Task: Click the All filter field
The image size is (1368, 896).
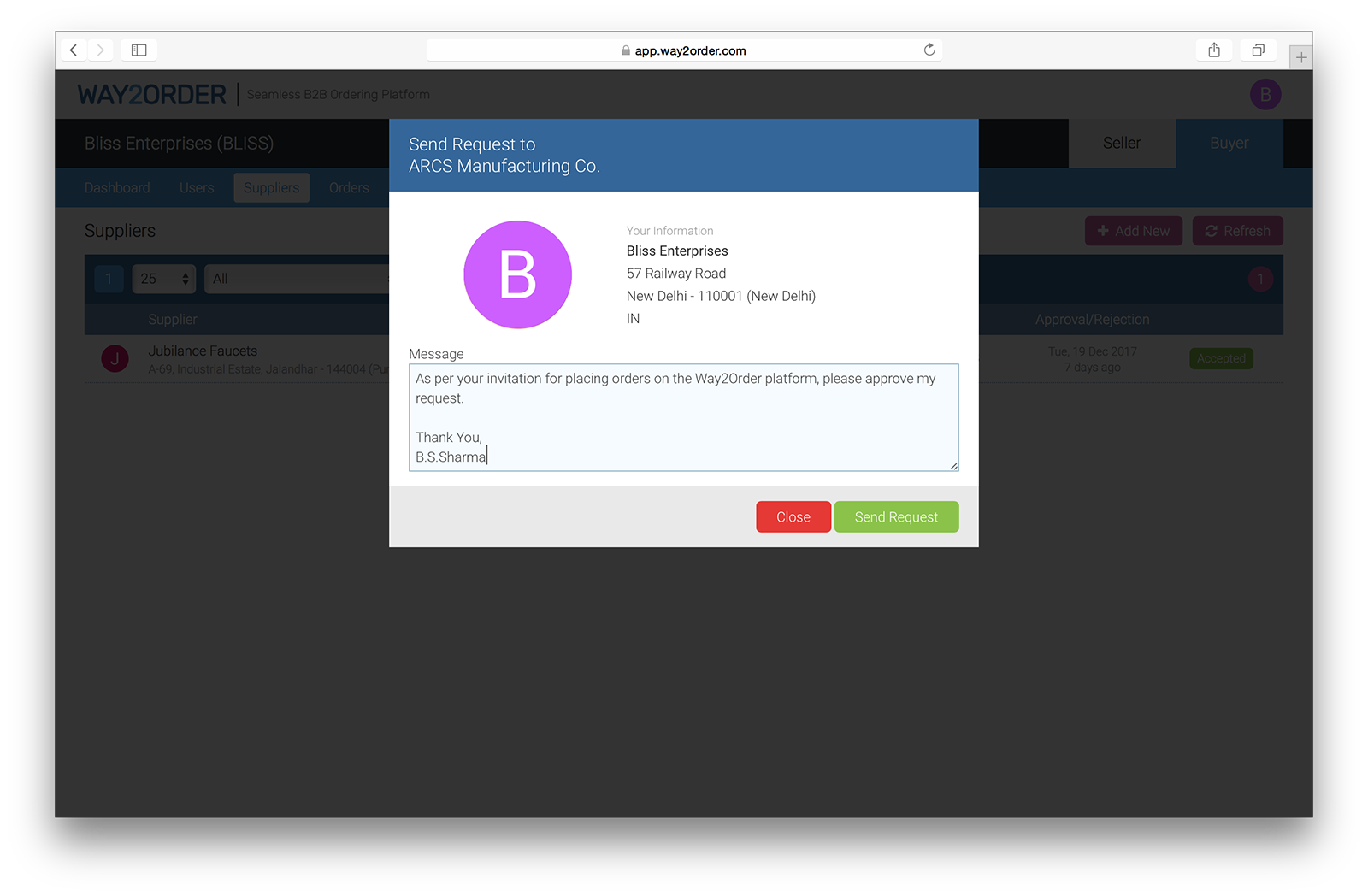Action: tap(297, 279)
